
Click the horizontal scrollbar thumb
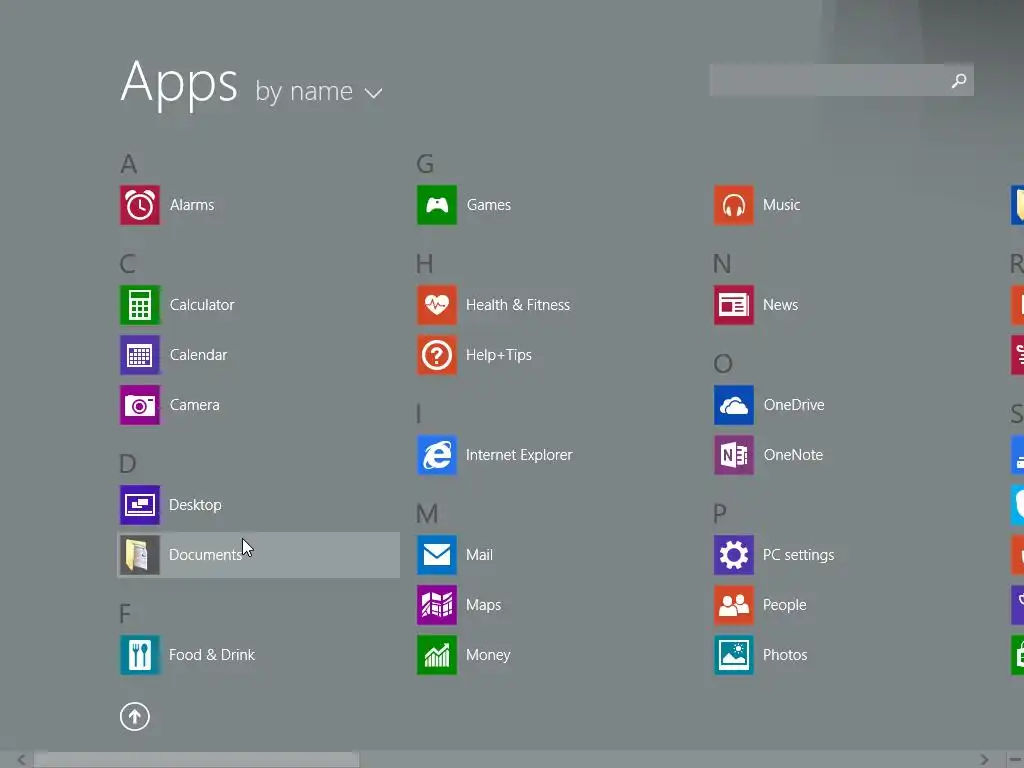(196, 760)
